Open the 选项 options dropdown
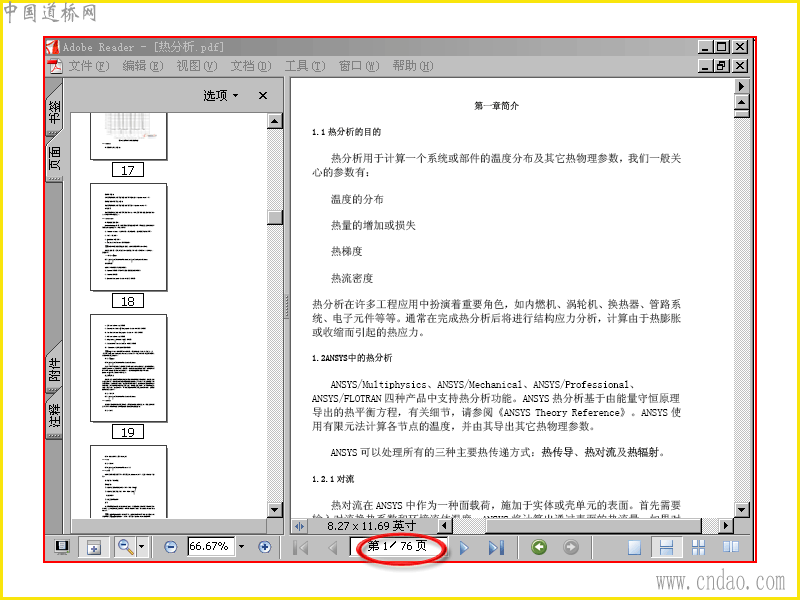Image resolution: width=800 pixels, height=600 pixels. pyautogui.click(x=221, y=95)
